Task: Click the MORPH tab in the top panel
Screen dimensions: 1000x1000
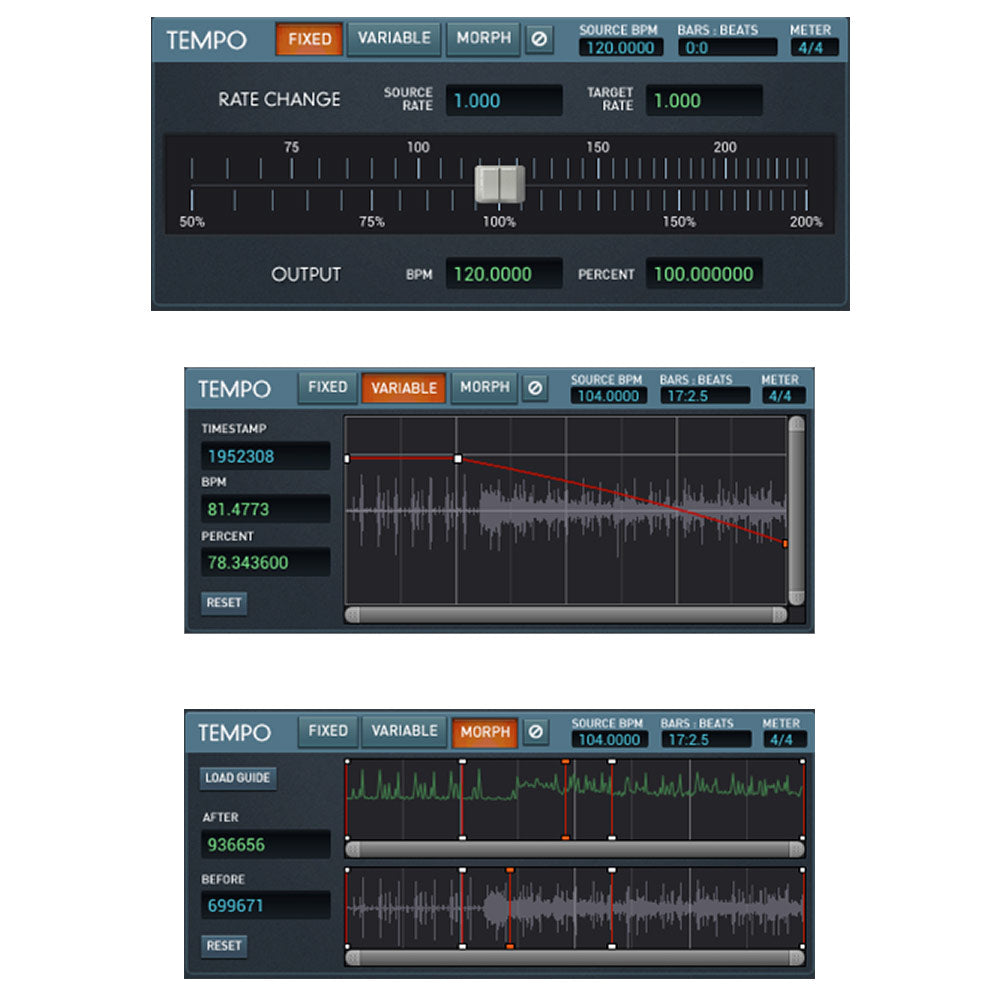Action: (483, 39)
